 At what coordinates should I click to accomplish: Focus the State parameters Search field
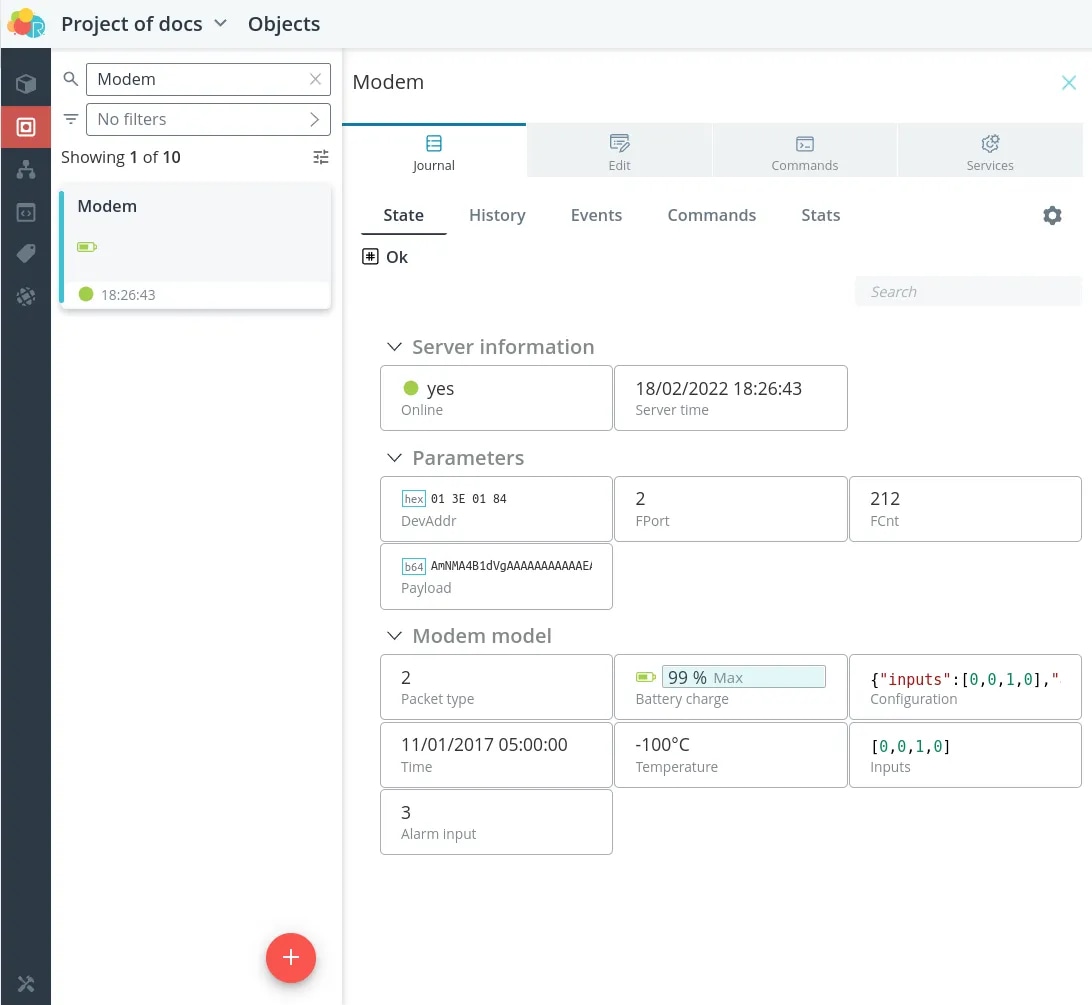coord(968,291)
